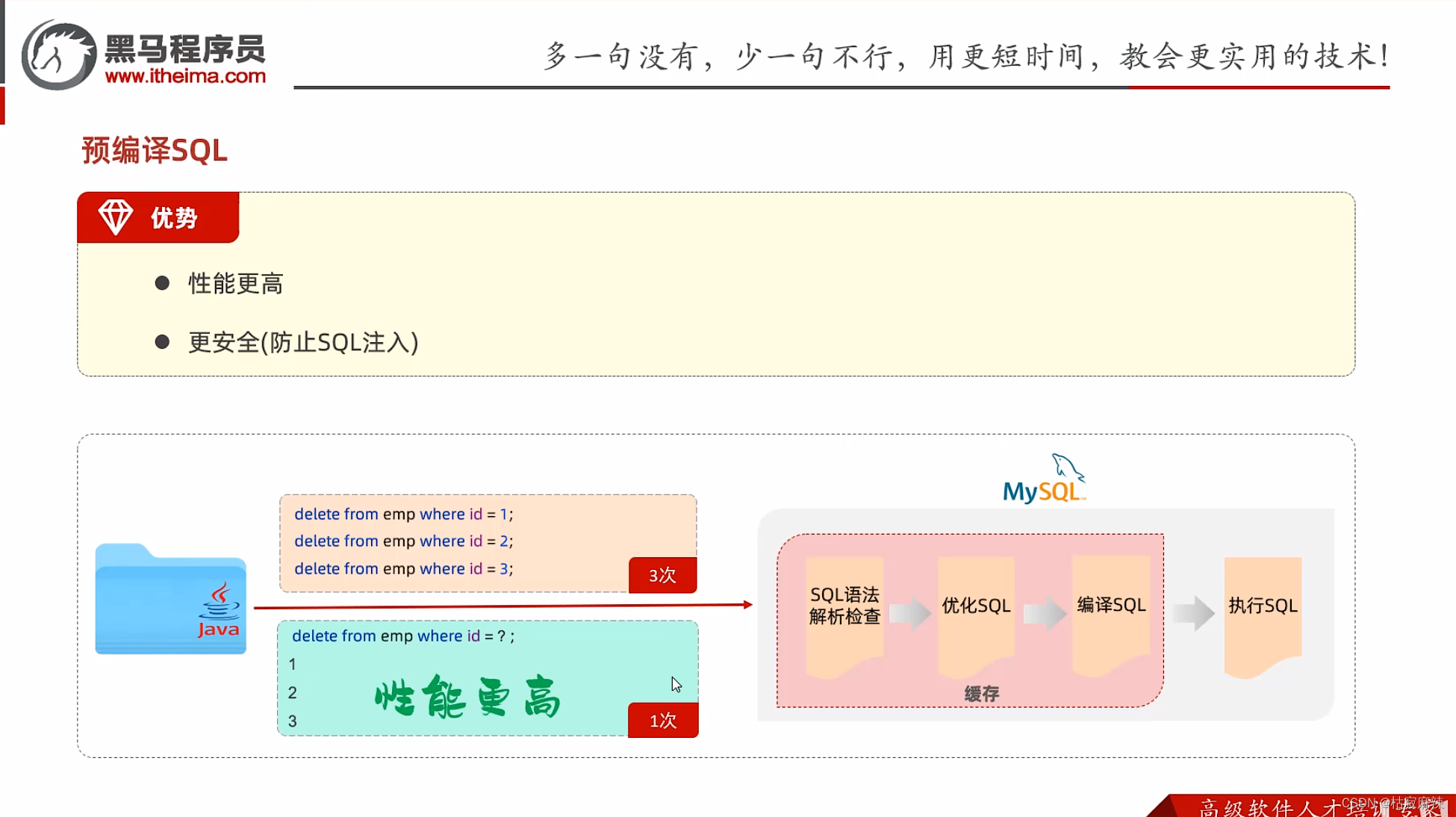The height and width of the screenshot is (817, 1456).
Task: Click parameter value 3 in green box
Action: click(x=293, y=721)
